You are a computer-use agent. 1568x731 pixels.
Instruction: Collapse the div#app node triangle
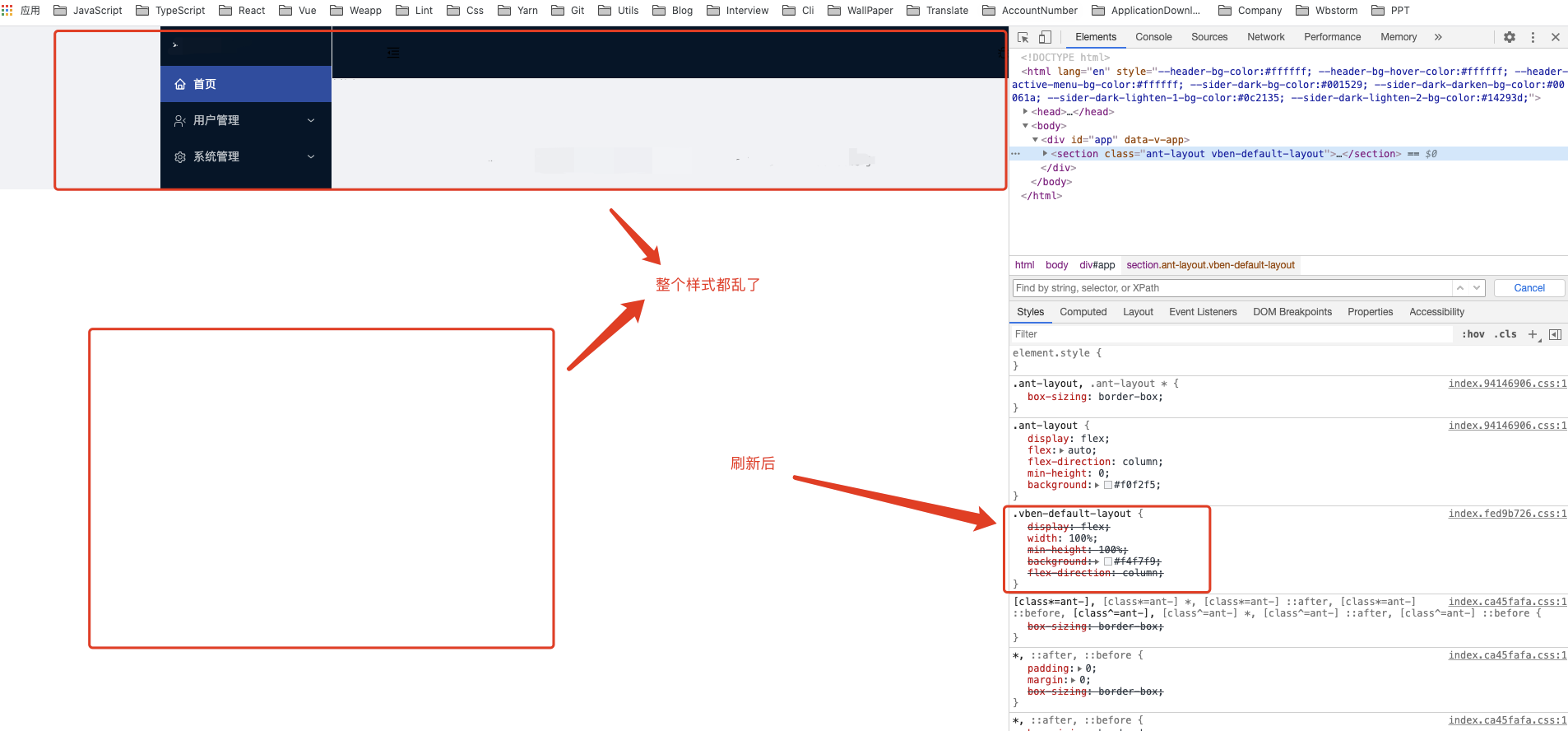pos(1036,140)
